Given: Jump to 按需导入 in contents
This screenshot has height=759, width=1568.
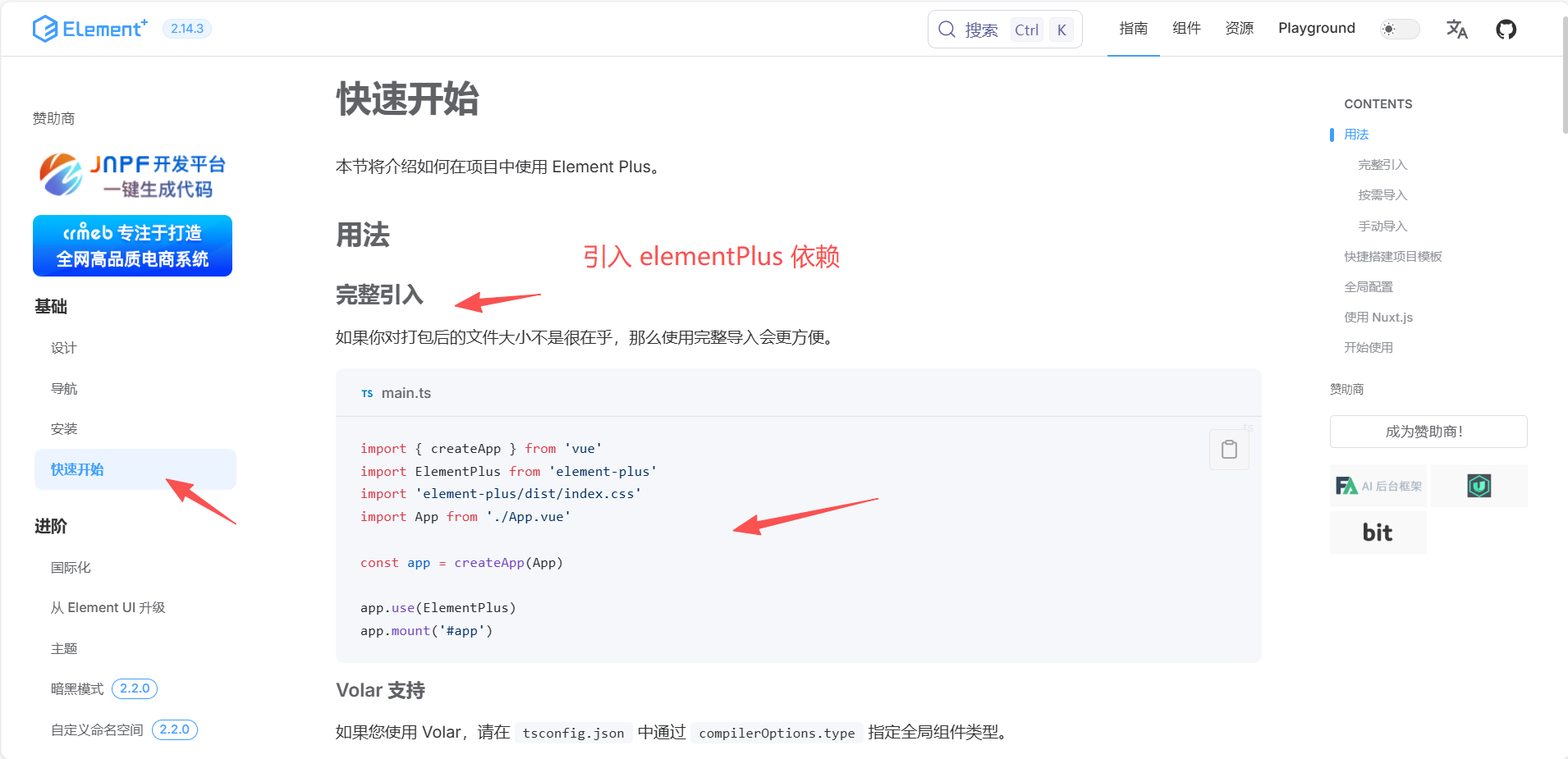Looking at the screenshot, I should tap(1382, 195).
